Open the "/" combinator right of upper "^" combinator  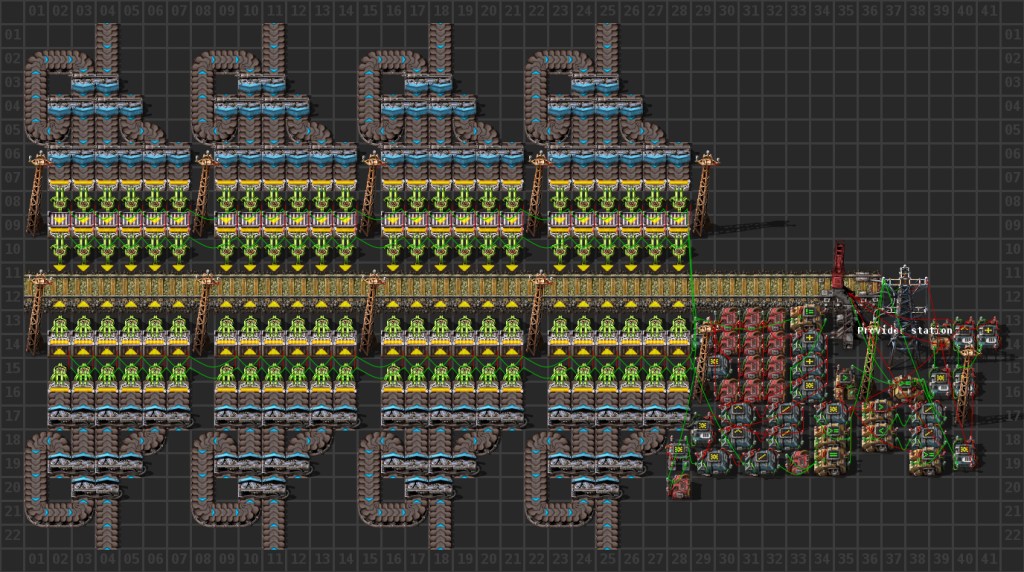point(785,412)
